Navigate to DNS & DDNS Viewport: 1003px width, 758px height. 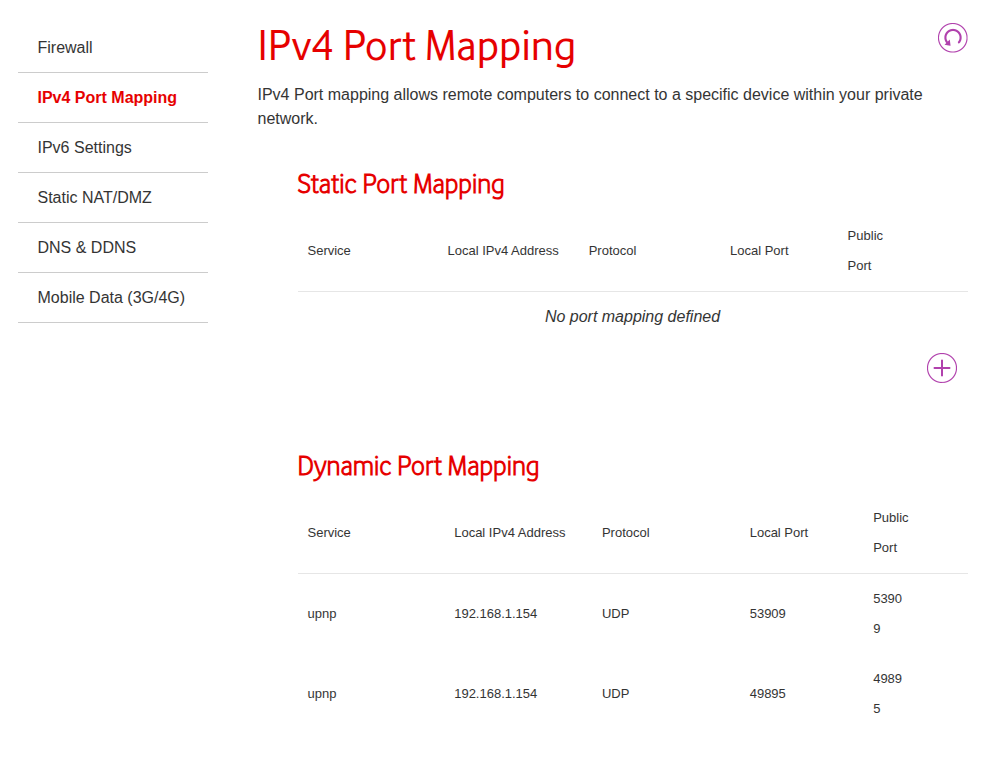pos(87,248)
